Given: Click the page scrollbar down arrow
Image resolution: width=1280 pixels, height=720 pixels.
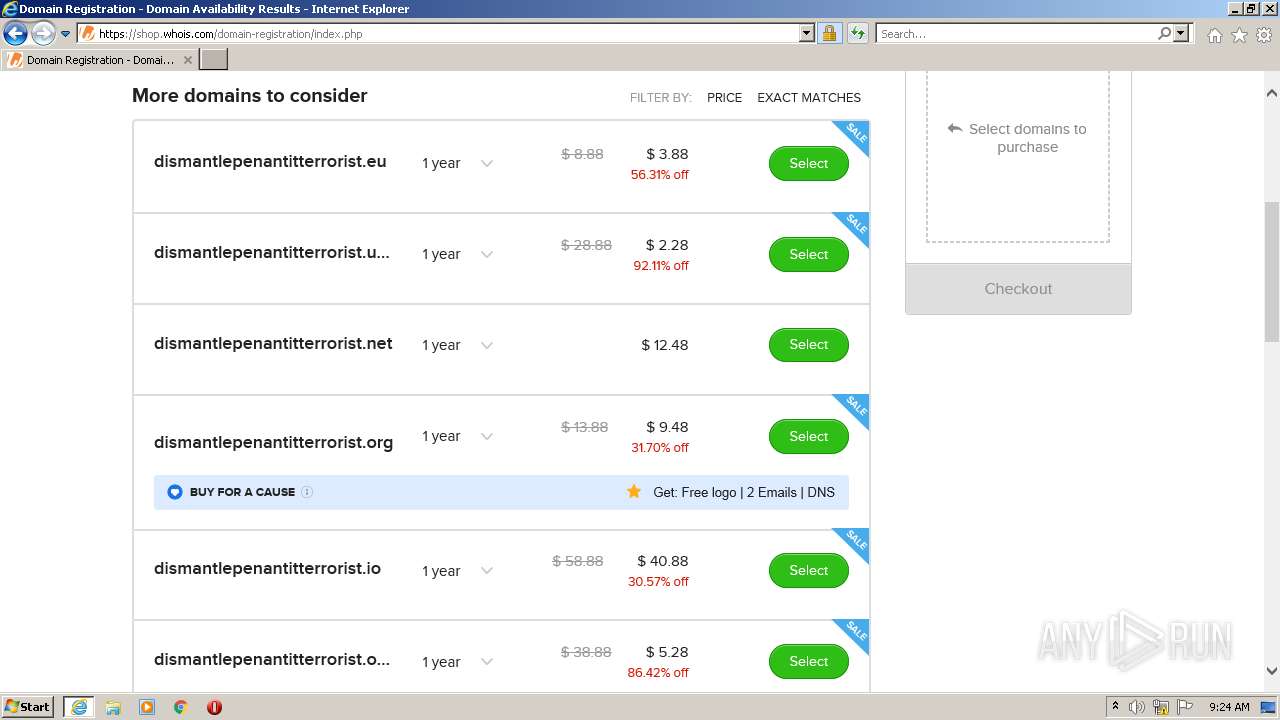Looking at the screenshot, I should click(1272, 671).
